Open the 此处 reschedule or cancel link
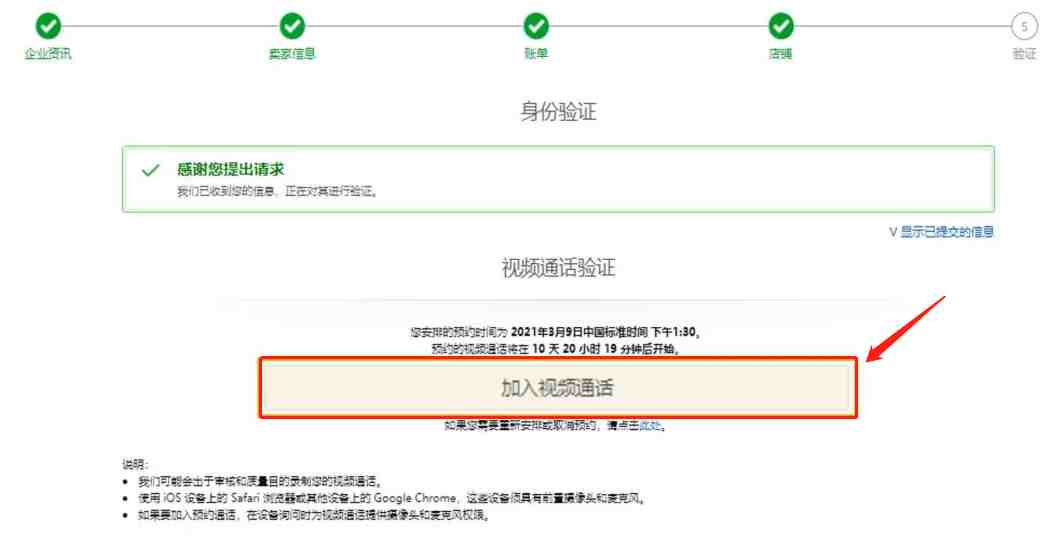This screenshot has height=552, width=1058. [x=650, y=425]
